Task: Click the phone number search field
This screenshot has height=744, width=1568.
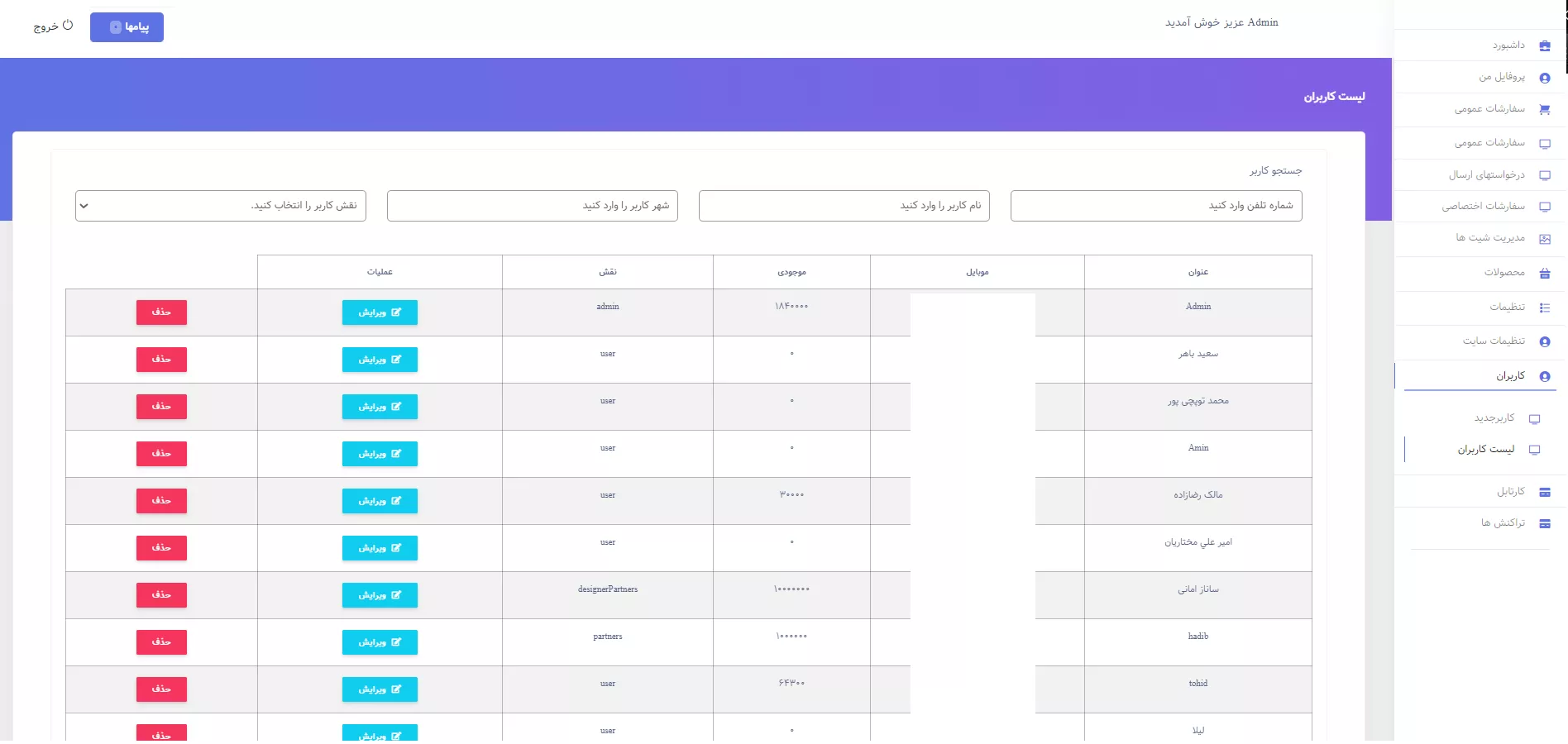Action: point(1155,206)
